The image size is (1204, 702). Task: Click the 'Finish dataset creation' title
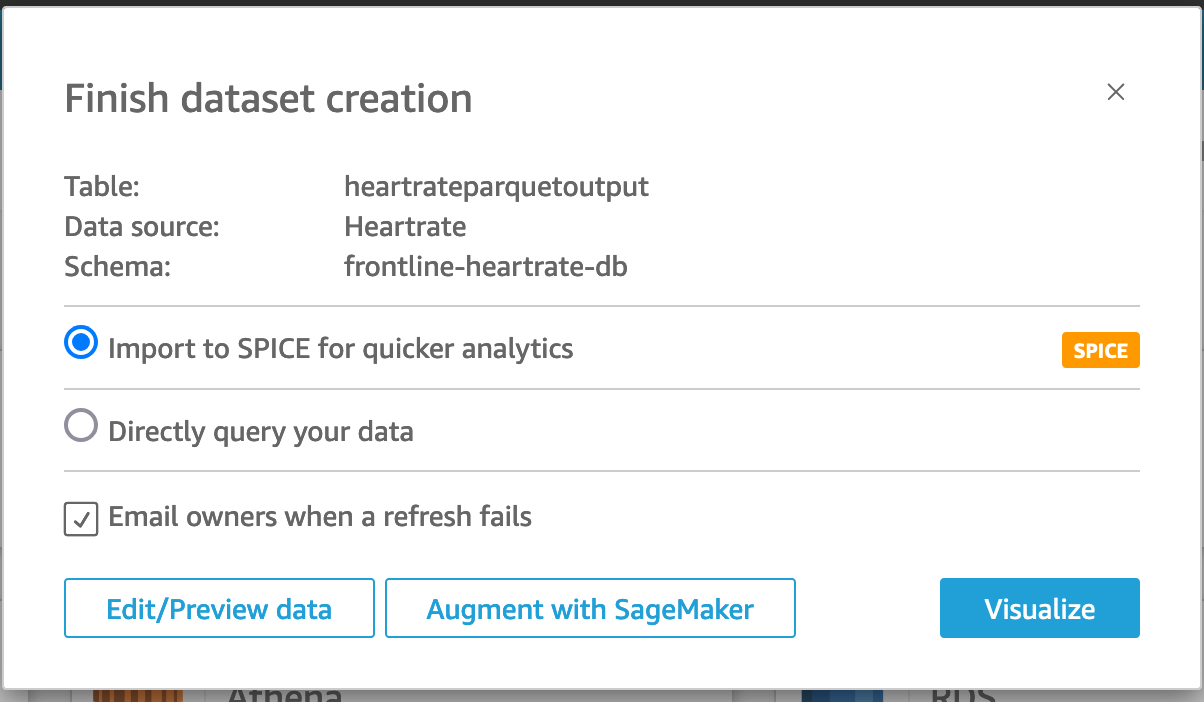[268, 99]
